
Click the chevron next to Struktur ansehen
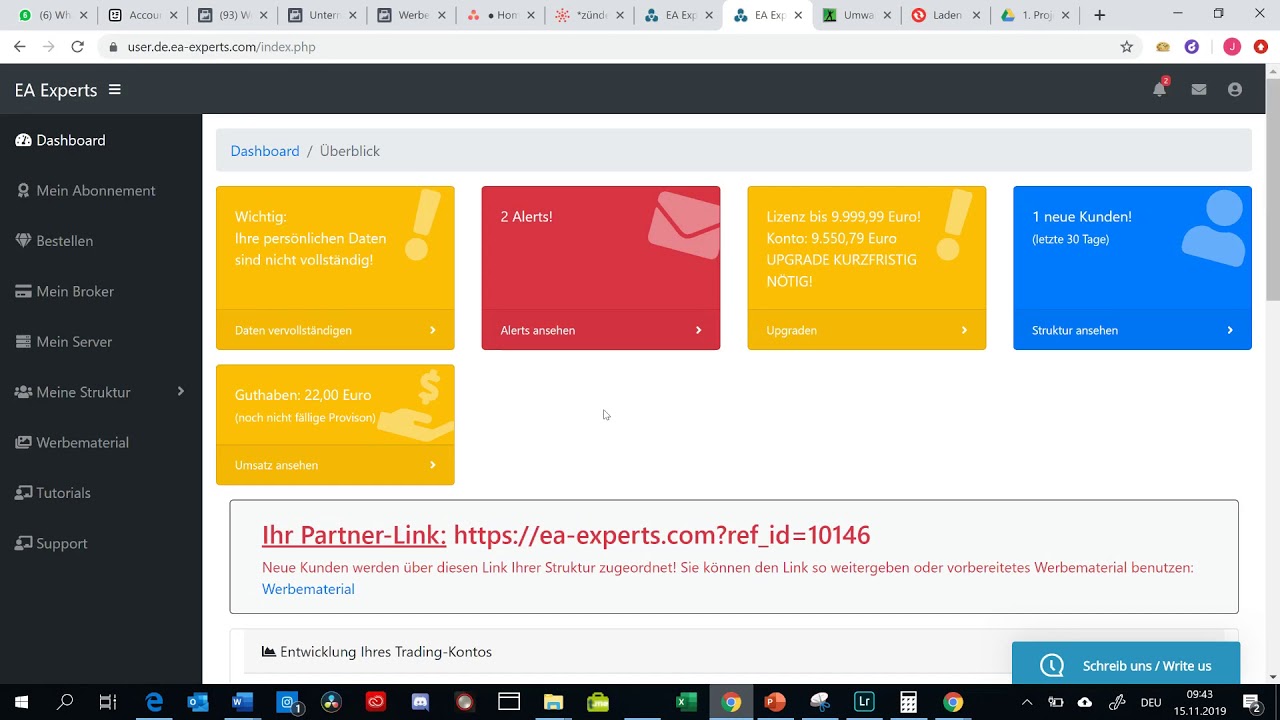[1230, 330]
